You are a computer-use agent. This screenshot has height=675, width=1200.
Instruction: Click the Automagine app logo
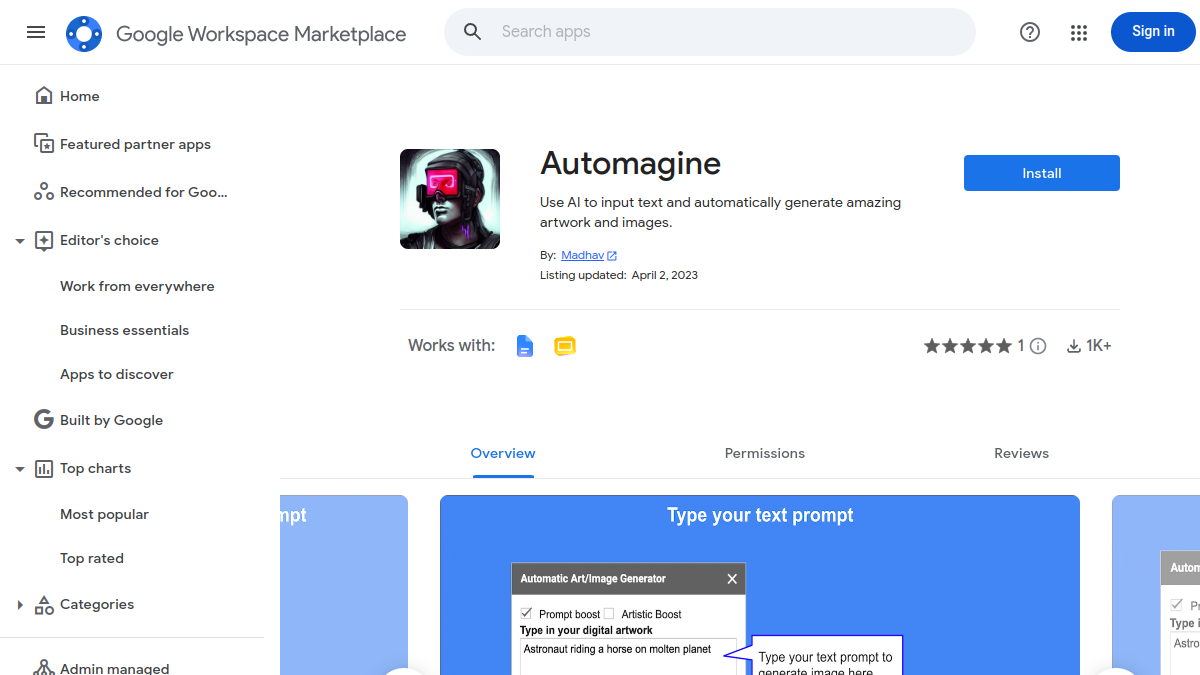(450, 199)
